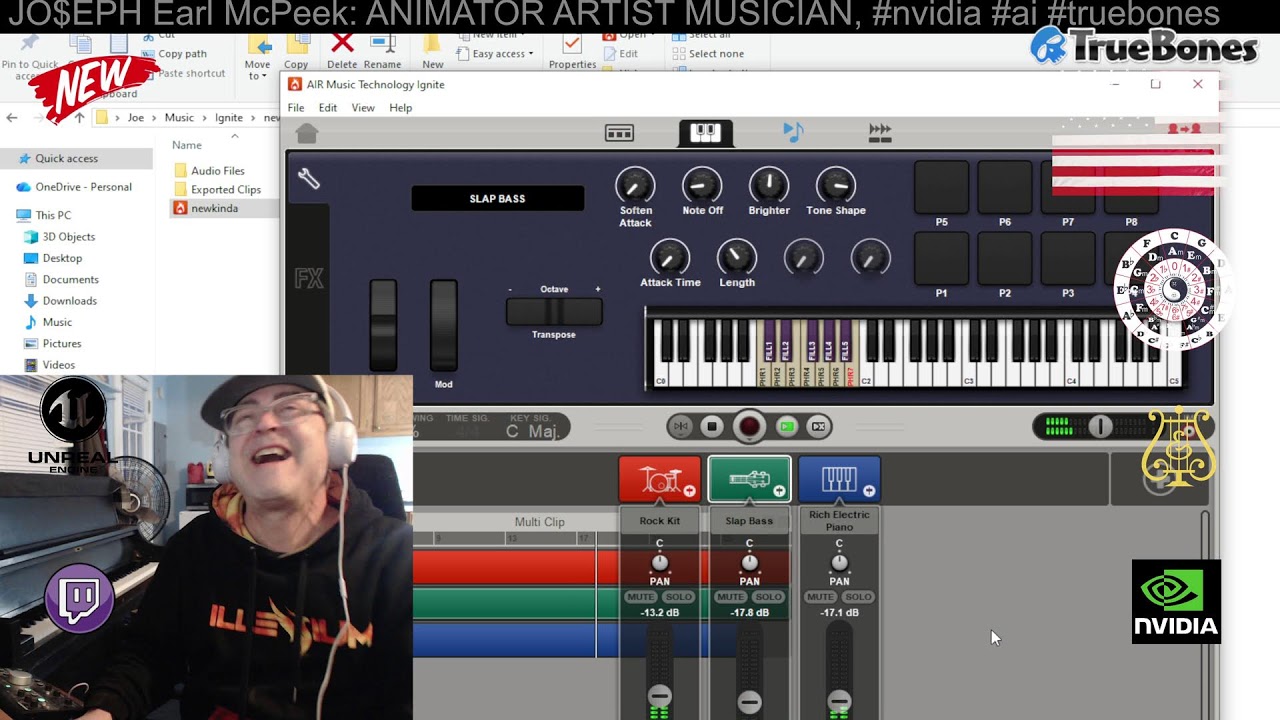The height and width of the screenshot is (720, 1280).
Task: Adjust the Note Off knob
Action: 702,185
